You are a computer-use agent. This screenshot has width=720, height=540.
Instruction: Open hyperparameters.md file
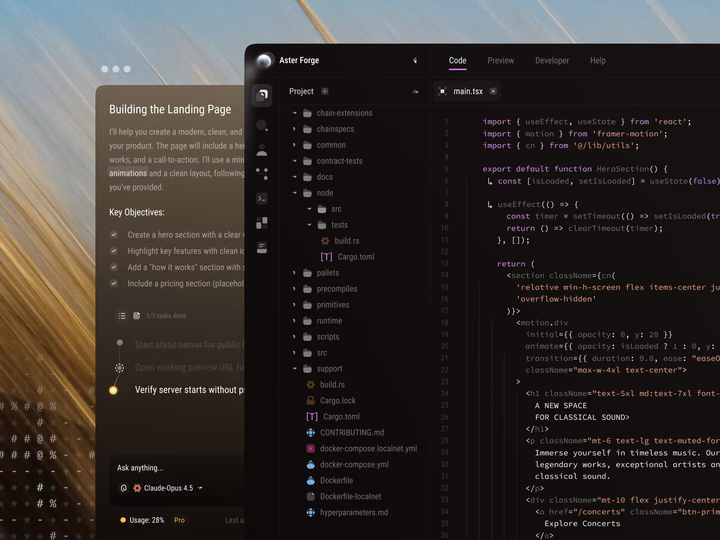click(347, 512)
